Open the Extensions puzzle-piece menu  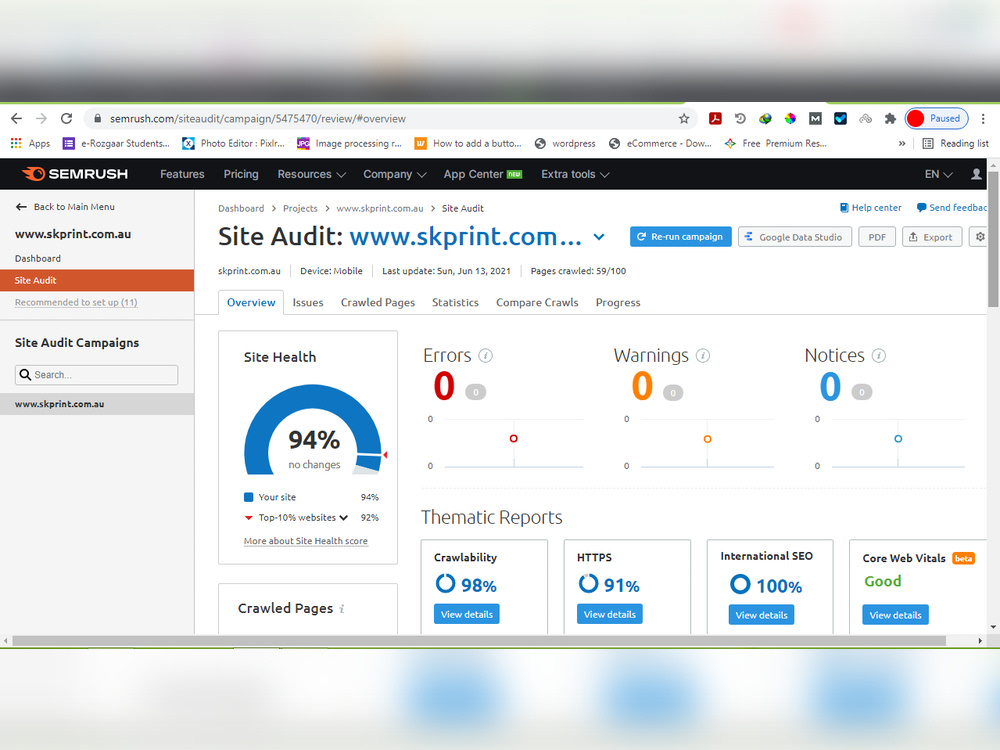coord(890,119)
